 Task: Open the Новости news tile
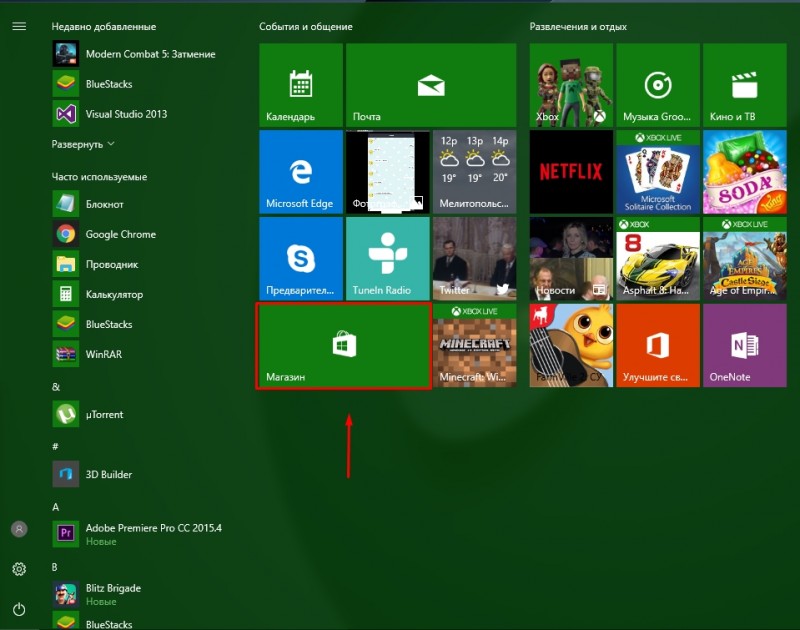tap(571, 258)
